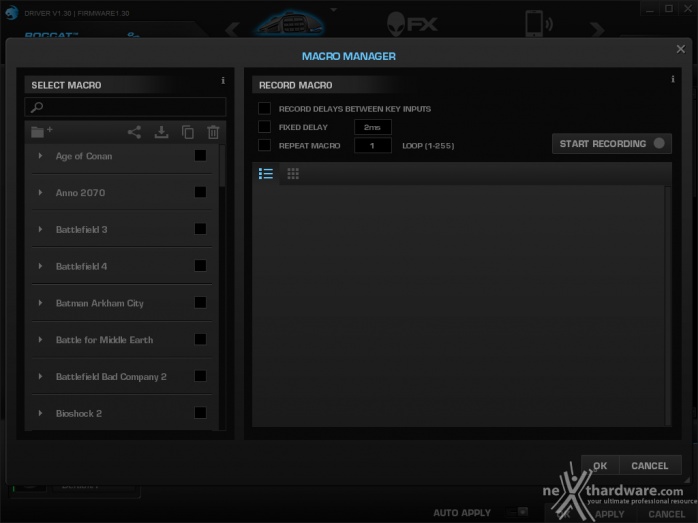Click the dropdown arrow above the device tabs
The image size is (698, 523).
333,9
